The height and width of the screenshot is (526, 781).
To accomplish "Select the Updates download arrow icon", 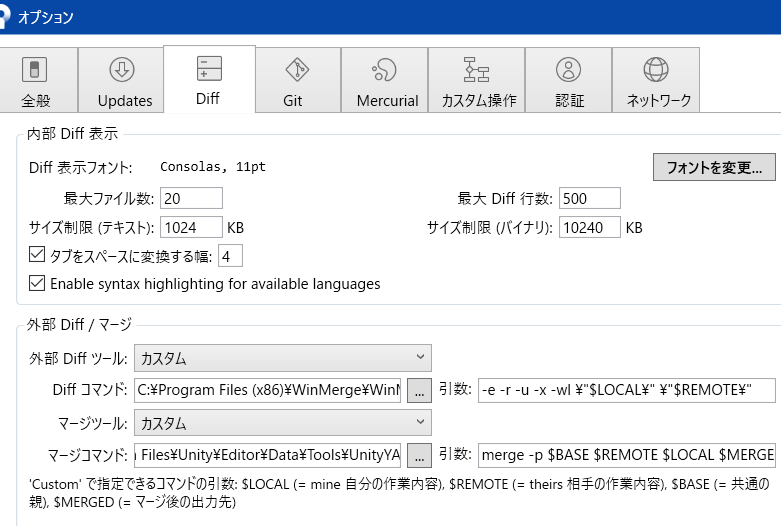I will coord(122,69).
